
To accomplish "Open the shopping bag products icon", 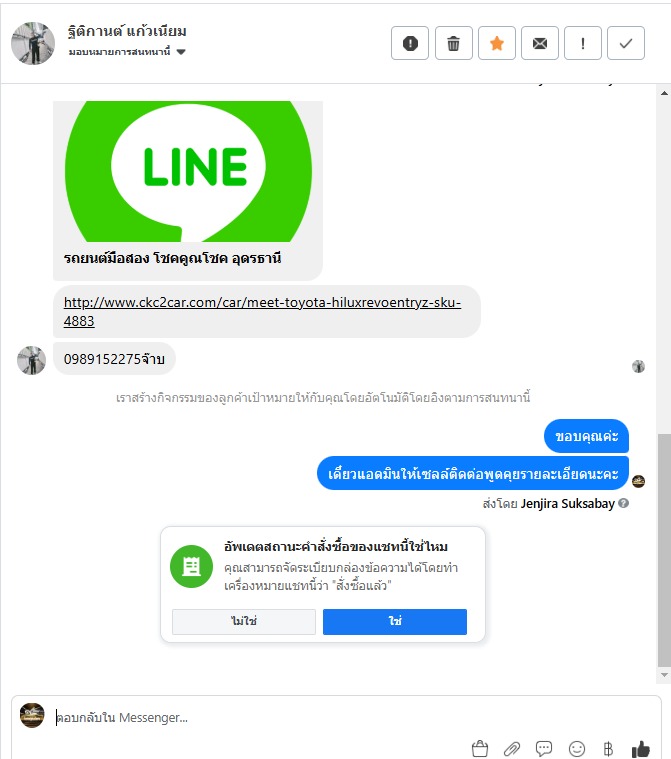I will tap(479, 748).
